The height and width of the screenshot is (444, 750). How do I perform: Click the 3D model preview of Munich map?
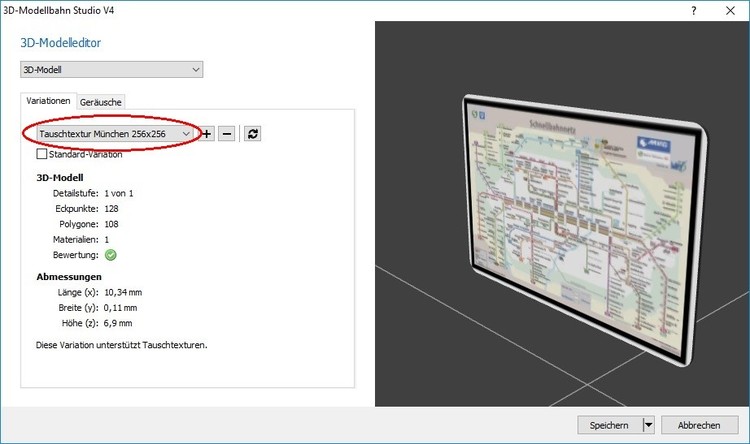point(584,230)
